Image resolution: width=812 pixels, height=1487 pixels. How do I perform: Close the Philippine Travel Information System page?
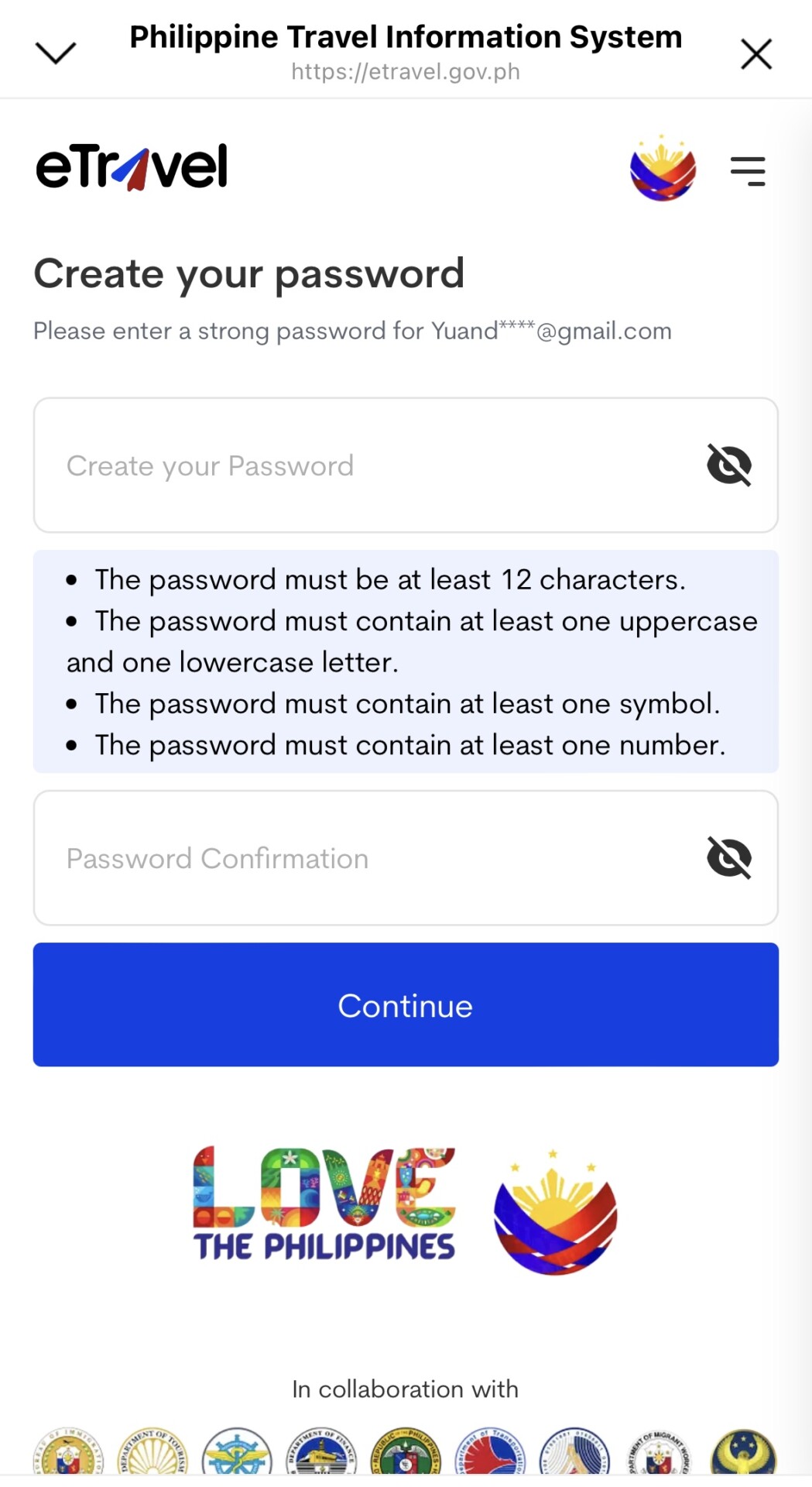click(756, 54)
